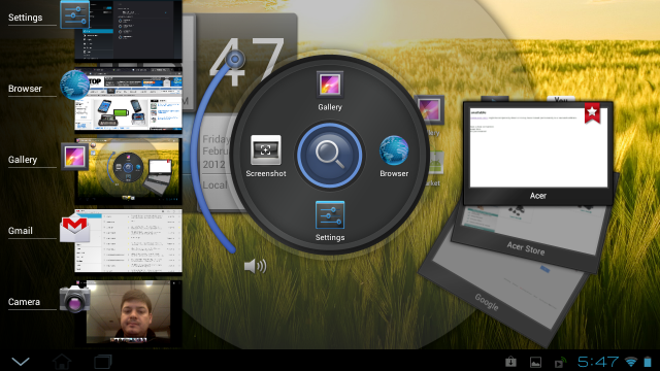Open Gmail icon in recent apps
Viewport: 660px width, 371px height.
pos(75,229)
